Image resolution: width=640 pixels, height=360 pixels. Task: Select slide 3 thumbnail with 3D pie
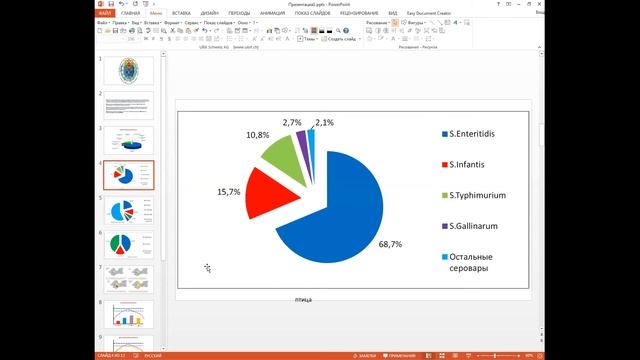coord(129,140)
